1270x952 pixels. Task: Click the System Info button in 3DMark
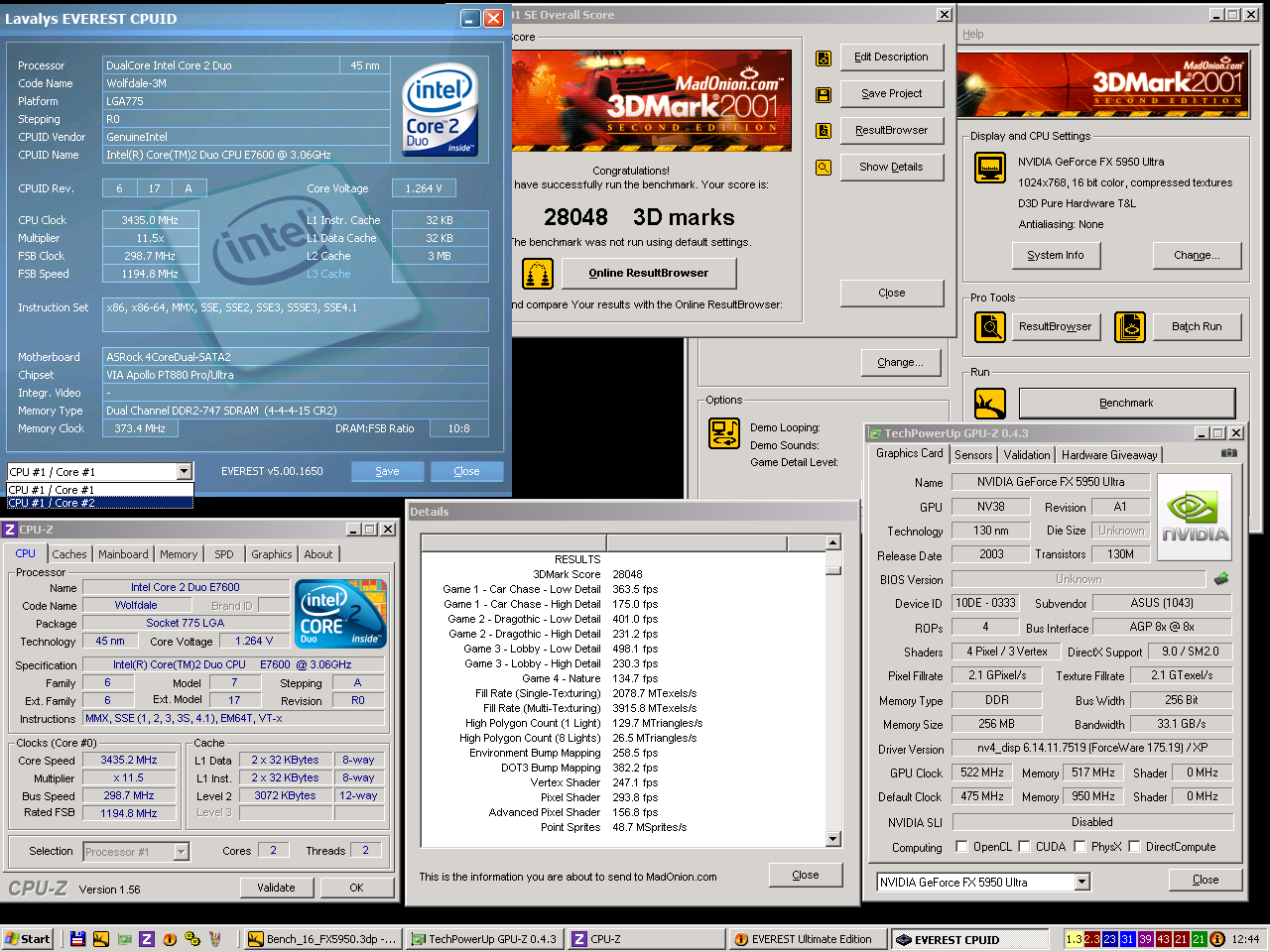[1055, 255]
